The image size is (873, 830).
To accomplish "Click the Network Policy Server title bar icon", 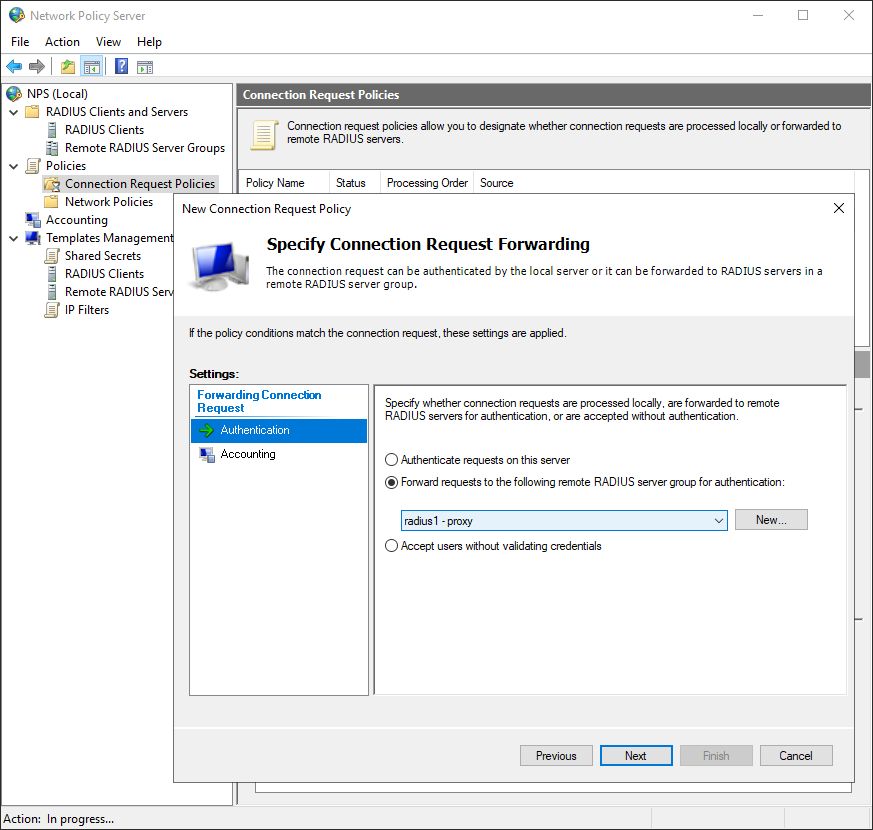I will 17,15.
